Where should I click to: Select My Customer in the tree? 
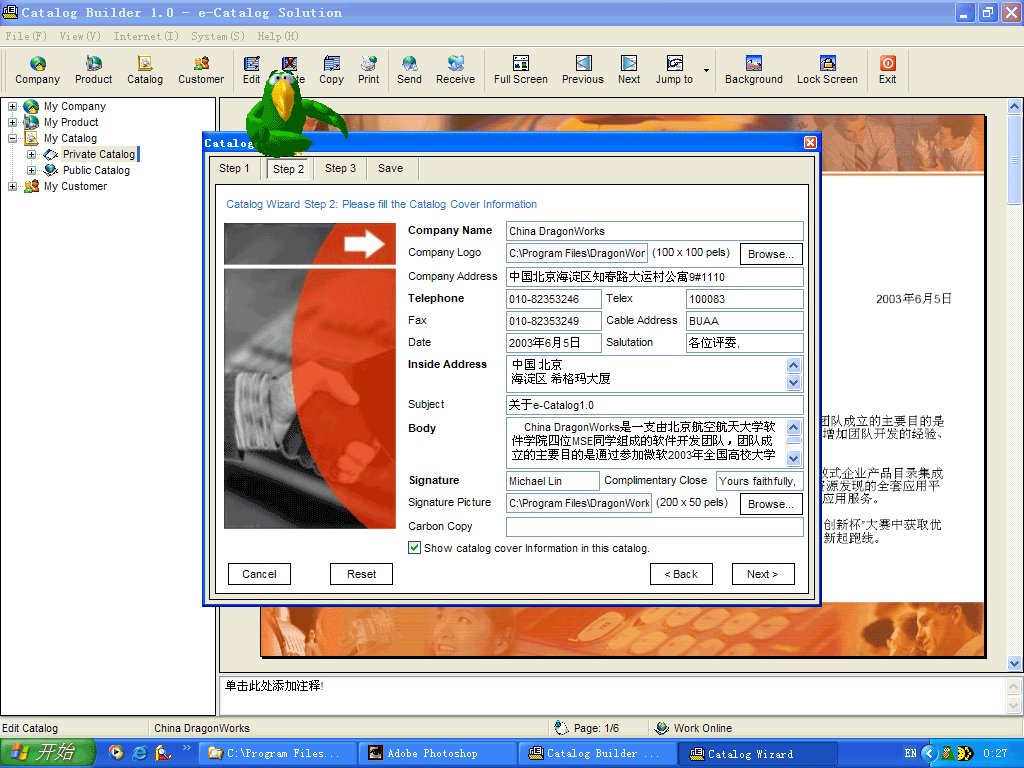point(75,186)
